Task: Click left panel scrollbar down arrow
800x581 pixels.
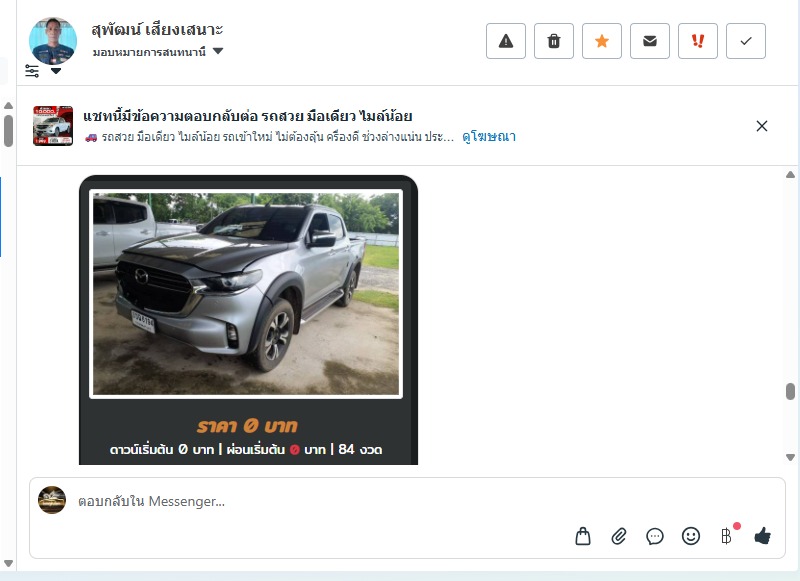Action: [x=8, y=563]
